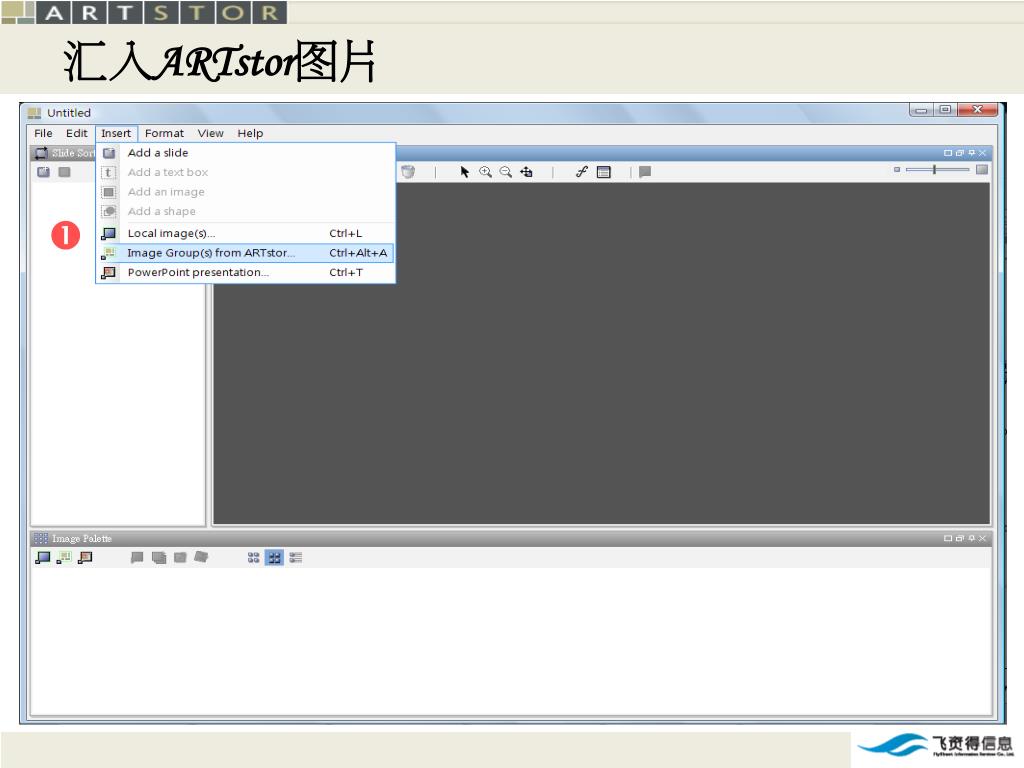This screenshot has height=768, width=1024.
Task: Maximize the Untitled window
Action: click(945, 110)
